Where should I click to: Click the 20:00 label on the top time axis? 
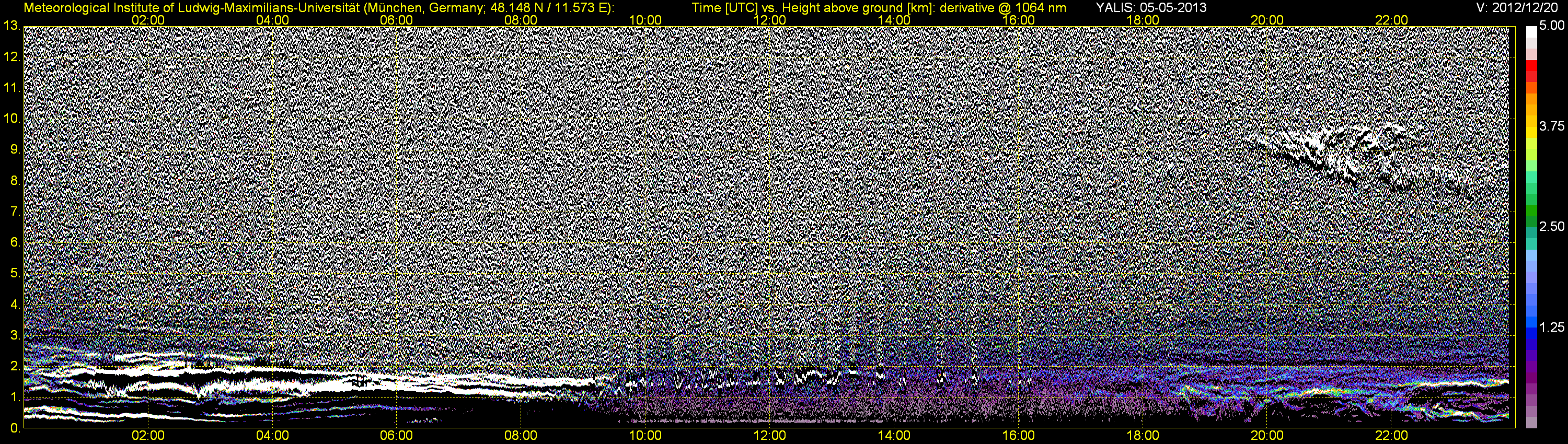click(x=1267, y=20)
